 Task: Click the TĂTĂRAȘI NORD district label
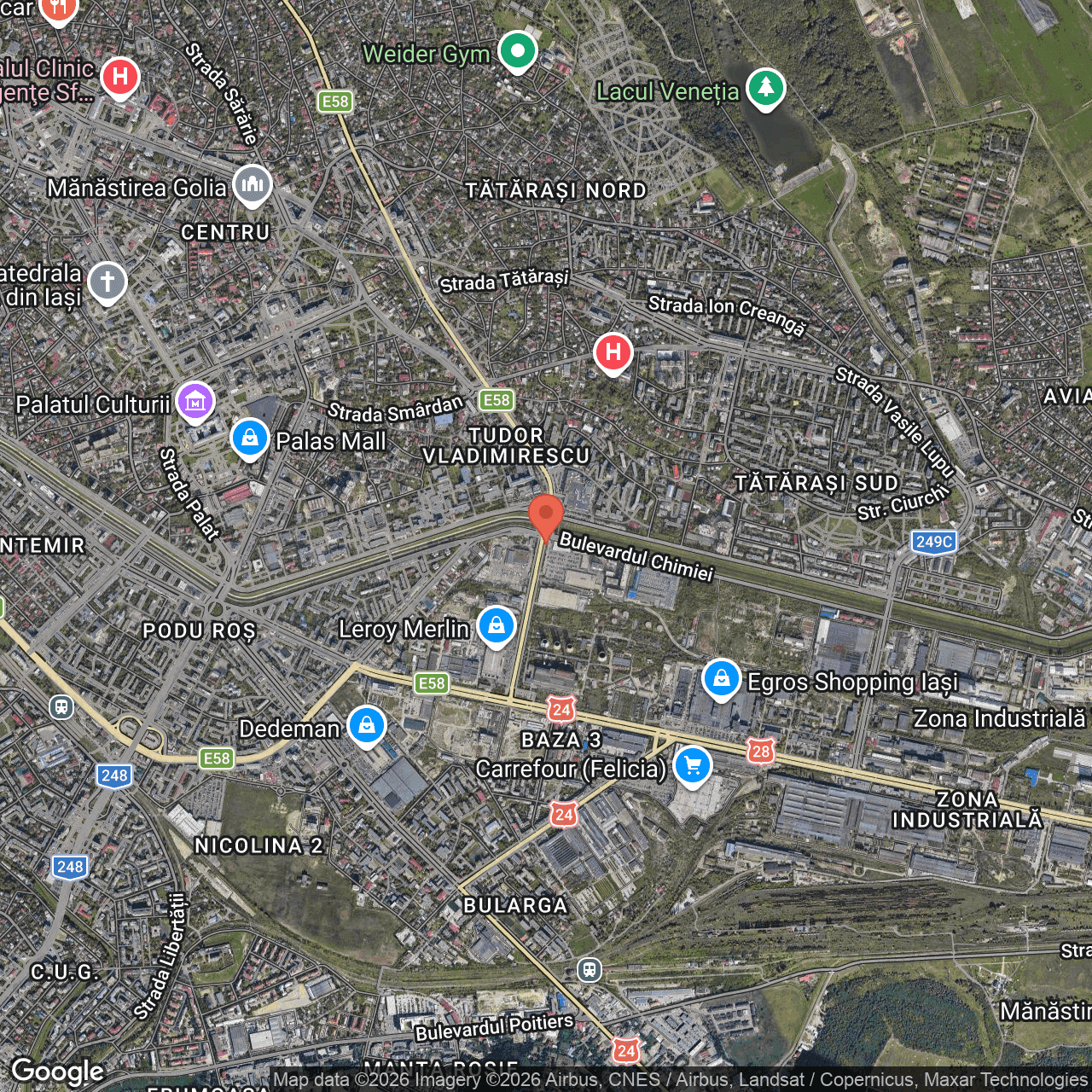556,190
